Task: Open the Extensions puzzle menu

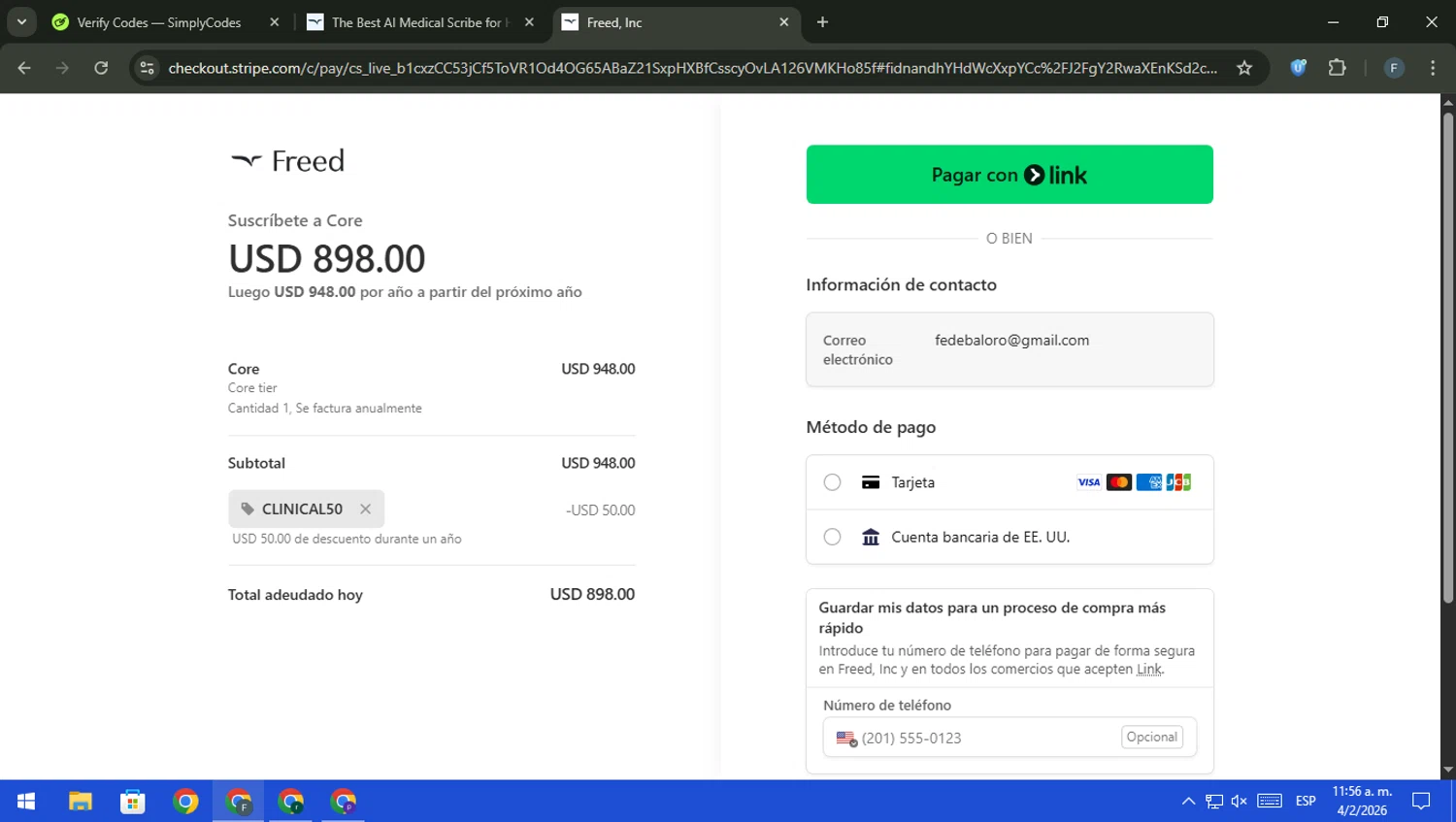Action: [1338, 68]
